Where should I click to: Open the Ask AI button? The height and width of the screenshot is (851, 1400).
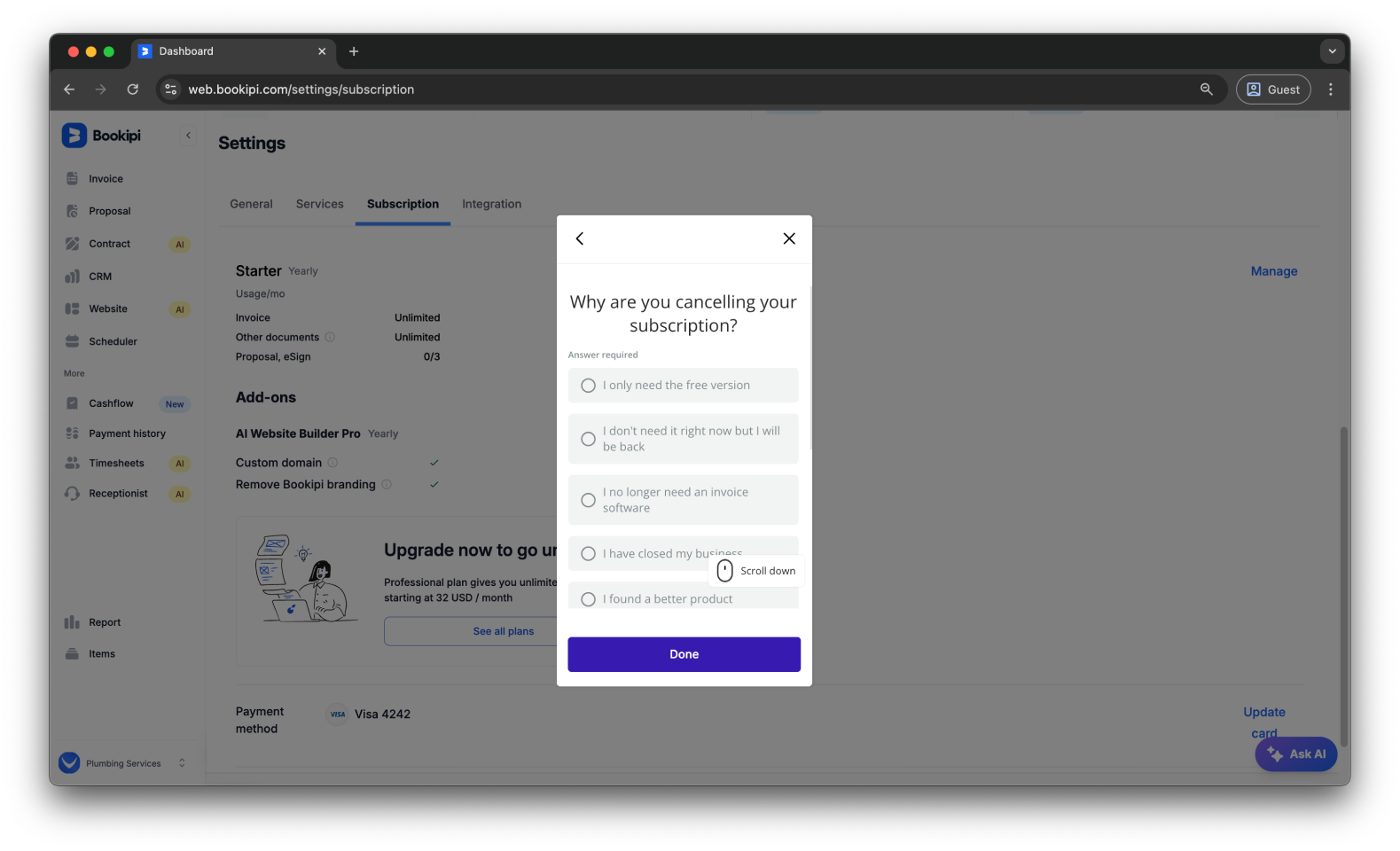click(x=1295, y=754)
